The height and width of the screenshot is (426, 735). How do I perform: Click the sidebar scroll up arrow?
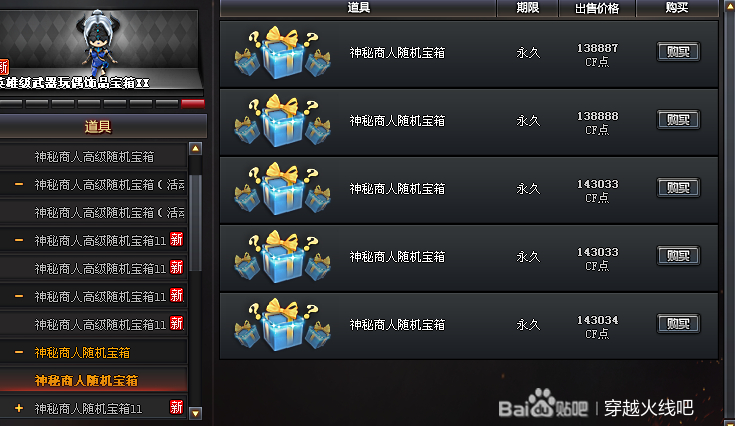click(x=195, y=149)
